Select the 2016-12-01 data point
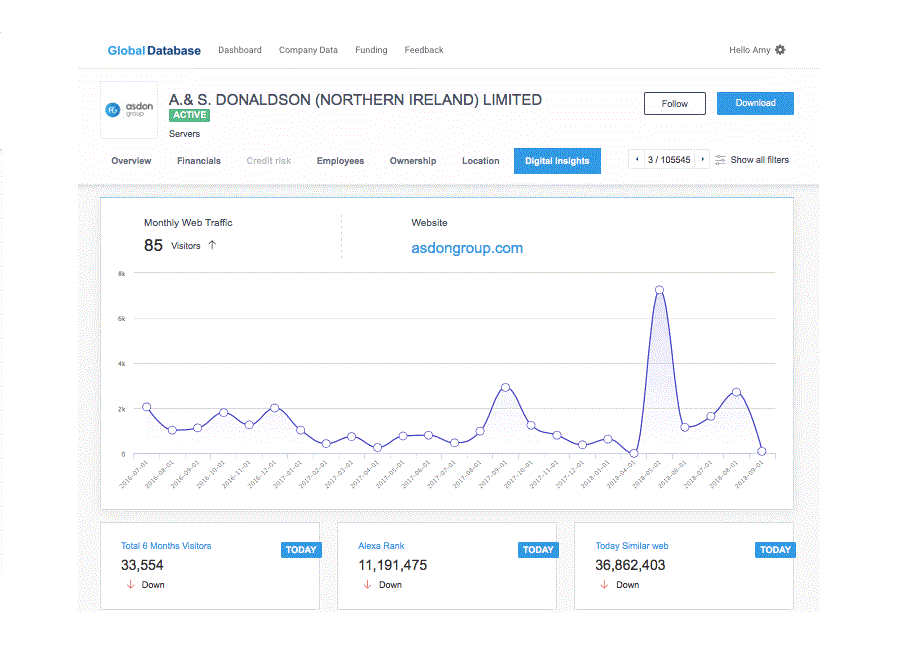This screenshot has width=897, height=658. [275, 408]
